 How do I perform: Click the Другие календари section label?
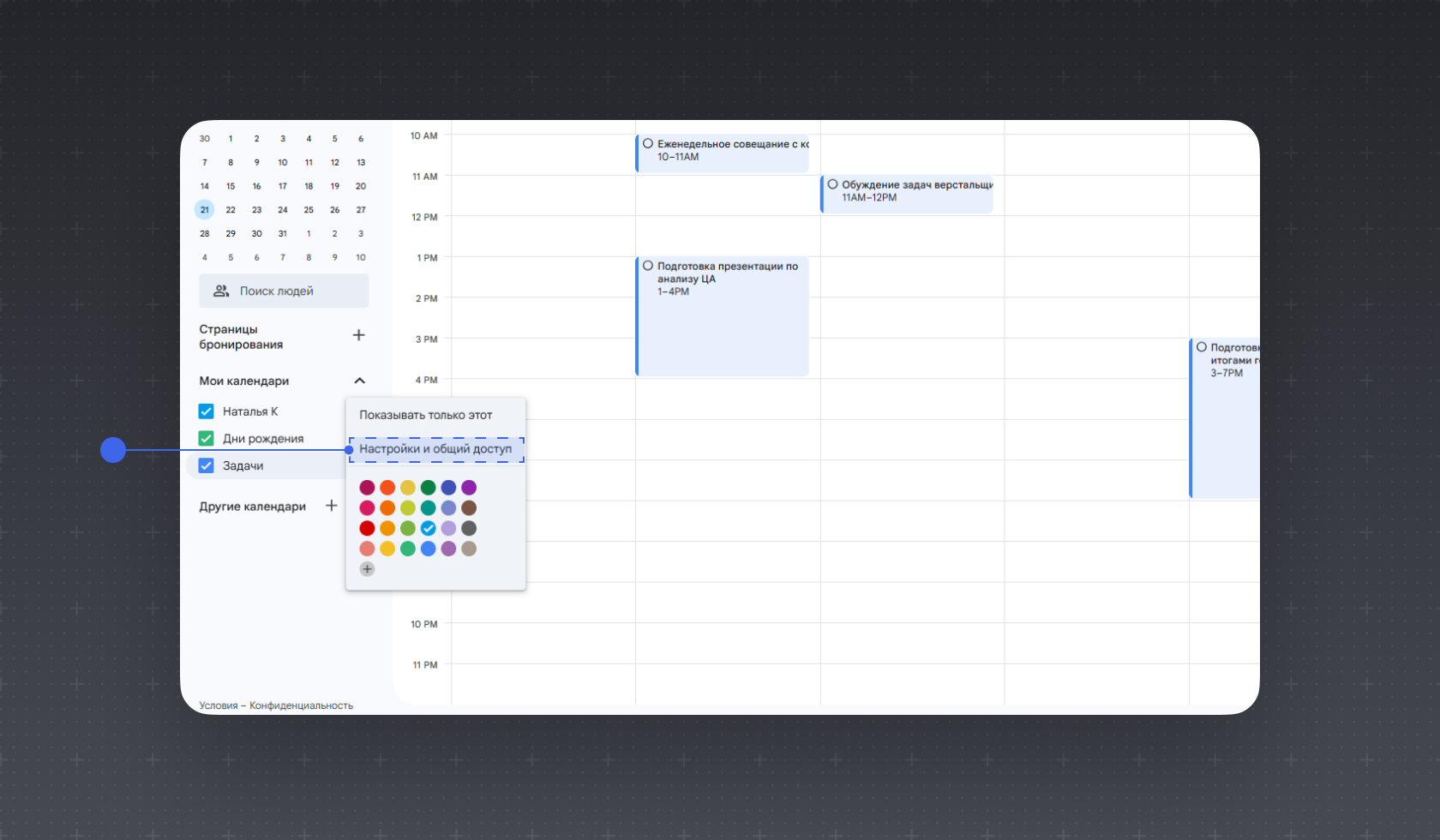tap(253, 507)
